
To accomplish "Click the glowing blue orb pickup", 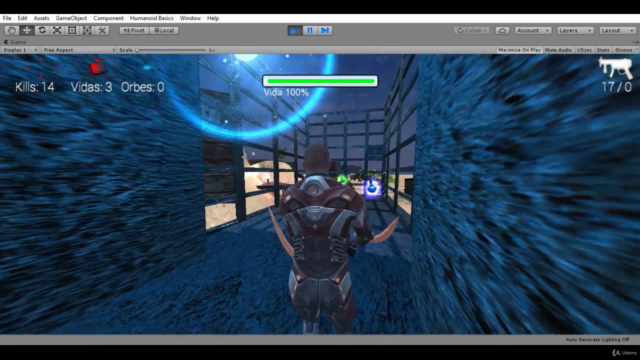I will point(372,189).
